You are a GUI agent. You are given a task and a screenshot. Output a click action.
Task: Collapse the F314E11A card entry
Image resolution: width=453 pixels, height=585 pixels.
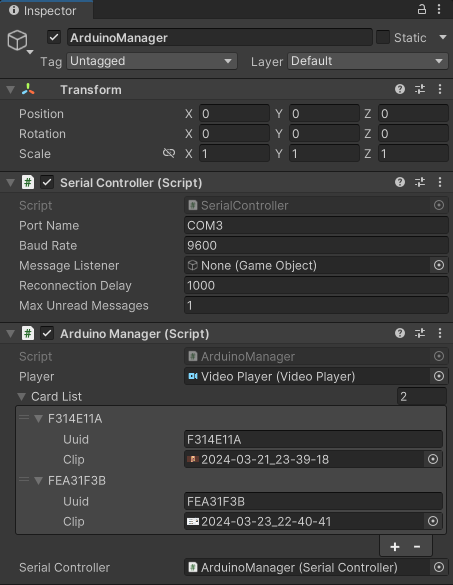[38, 419]
